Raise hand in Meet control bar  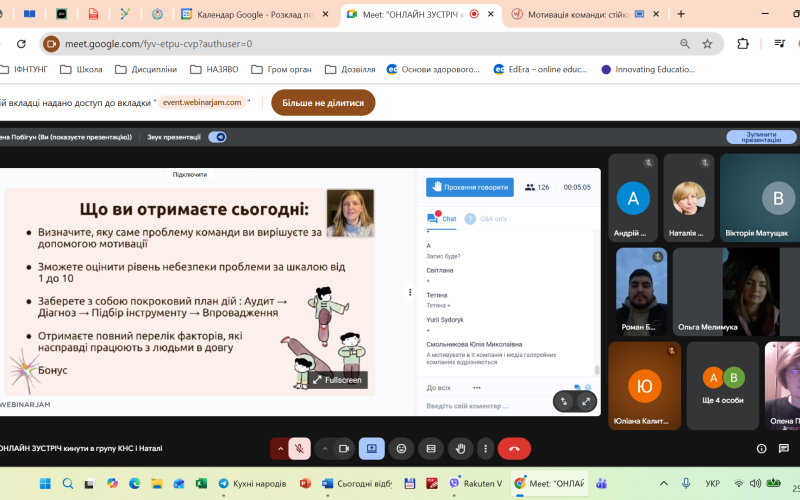pos(459,449)
